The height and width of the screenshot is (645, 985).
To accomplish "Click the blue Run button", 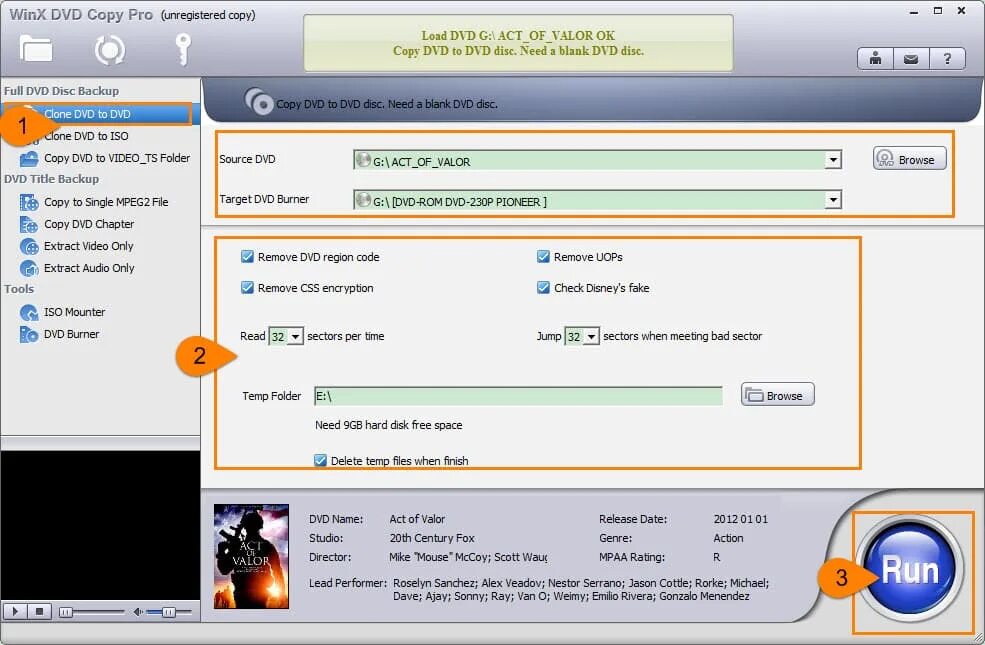I will click(910, 569).
